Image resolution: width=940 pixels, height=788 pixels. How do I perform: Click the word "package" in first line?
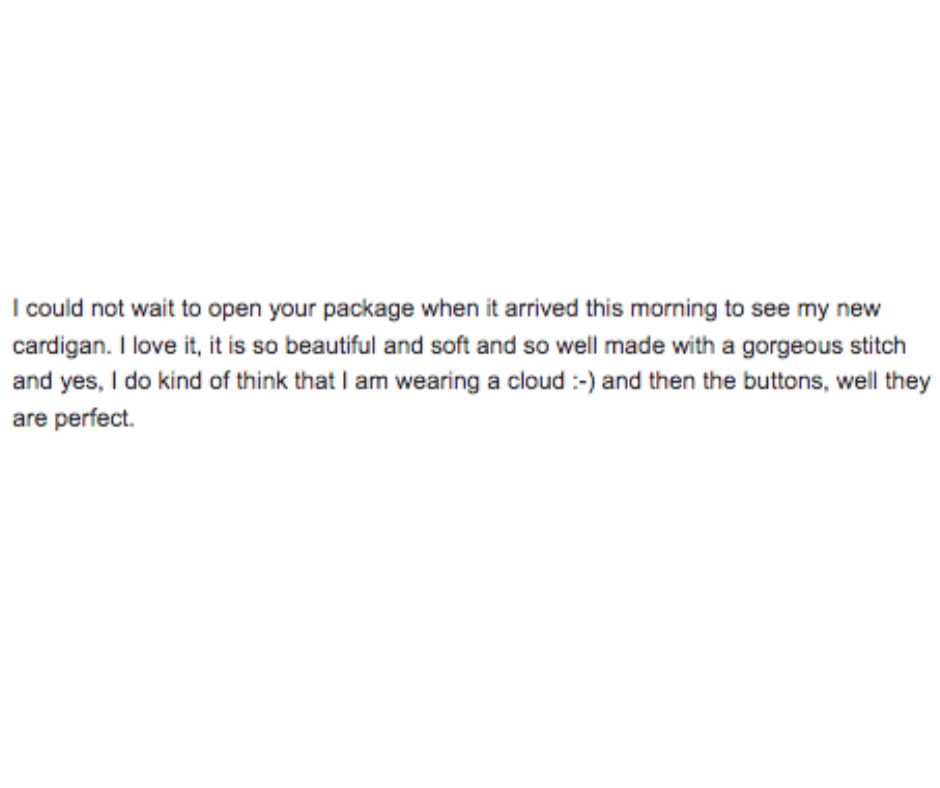coord(368,311)
